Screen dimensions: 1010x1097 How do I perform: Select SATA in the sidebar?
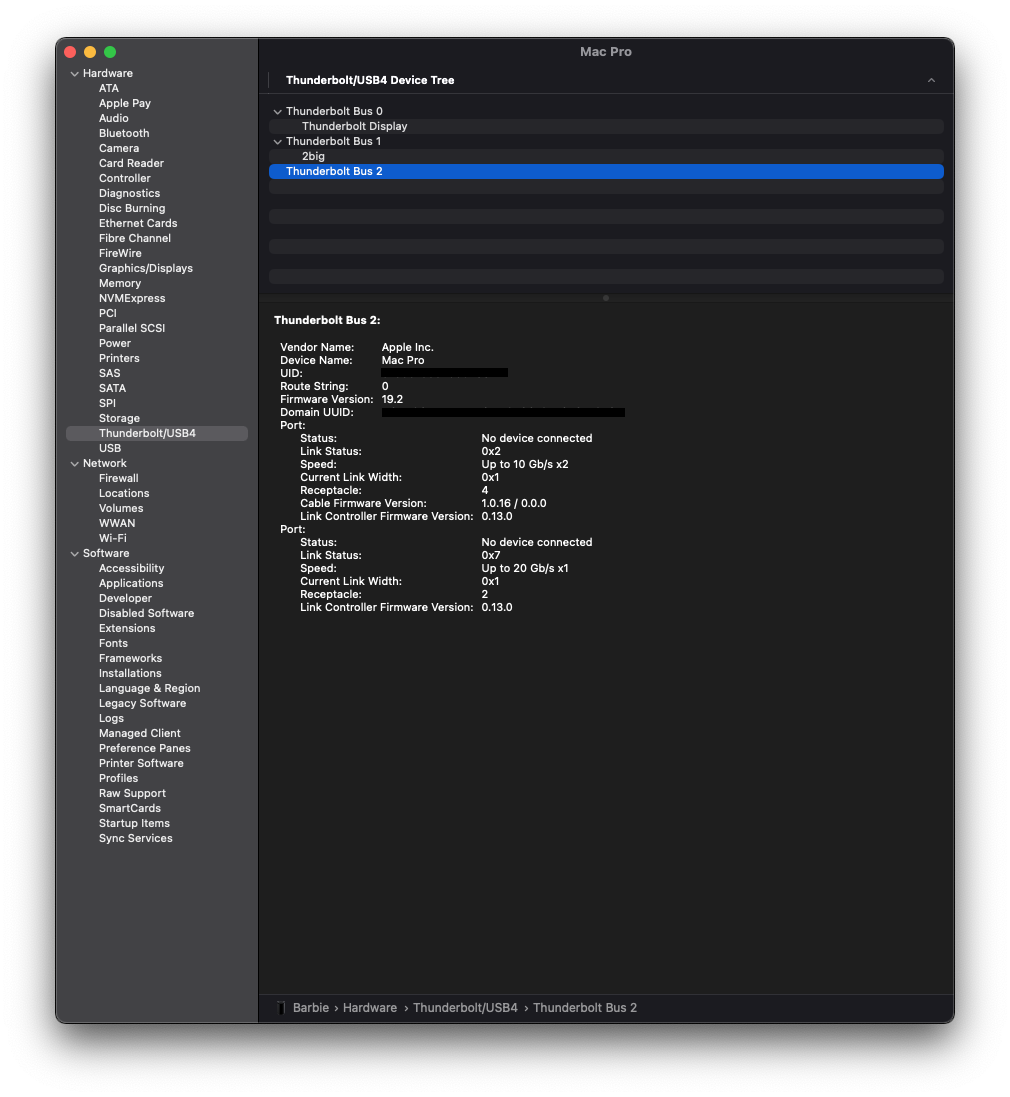point(112,388)
